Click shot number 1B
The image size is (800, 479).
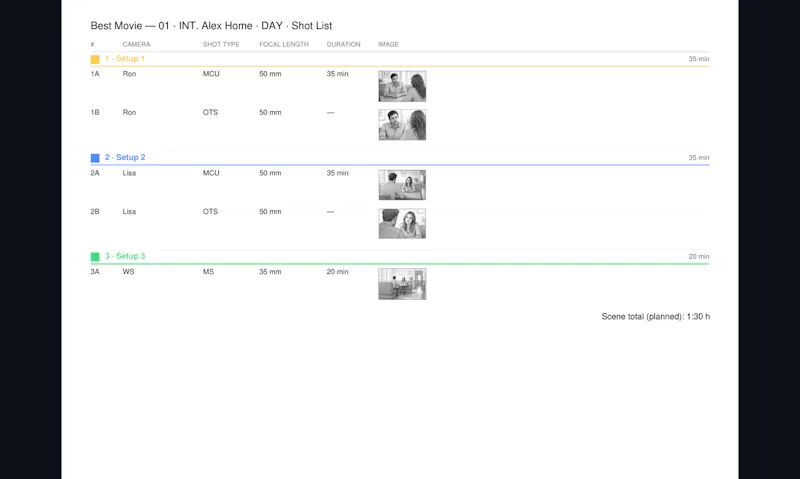[95, 112]
